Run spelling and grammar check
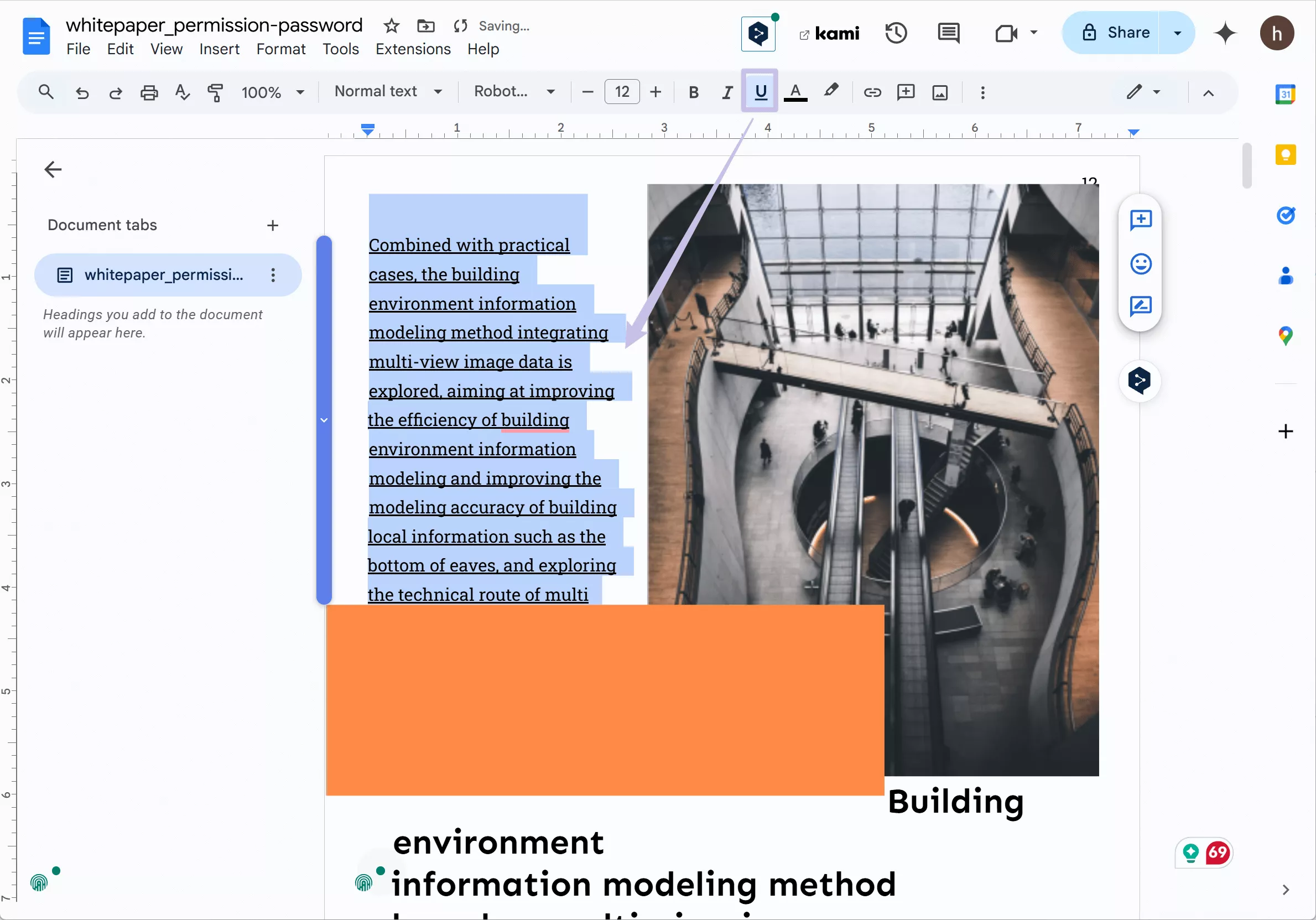Screen dimensions: 1316x920 pos(182,92)
